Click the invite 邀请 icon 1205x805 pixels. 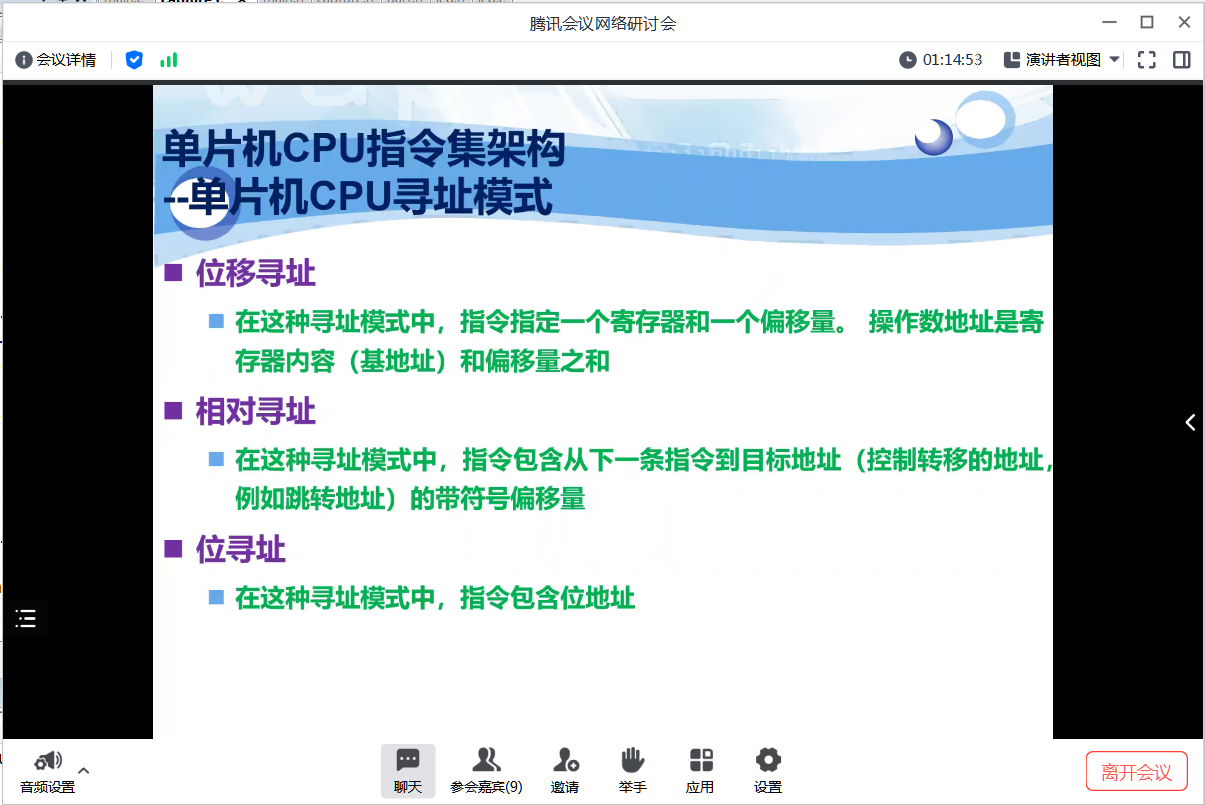[x=565, y=771]
